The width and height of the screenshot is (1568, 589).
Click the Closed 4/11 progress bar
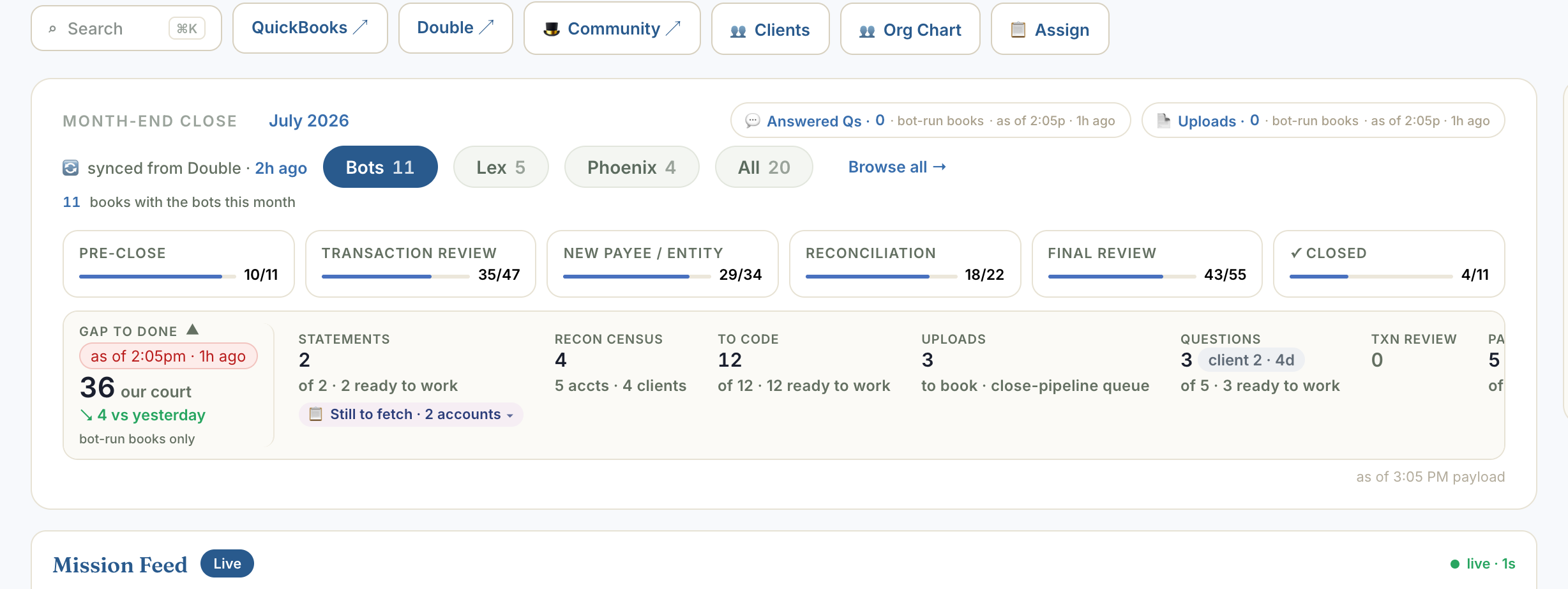pos(1371,277)
